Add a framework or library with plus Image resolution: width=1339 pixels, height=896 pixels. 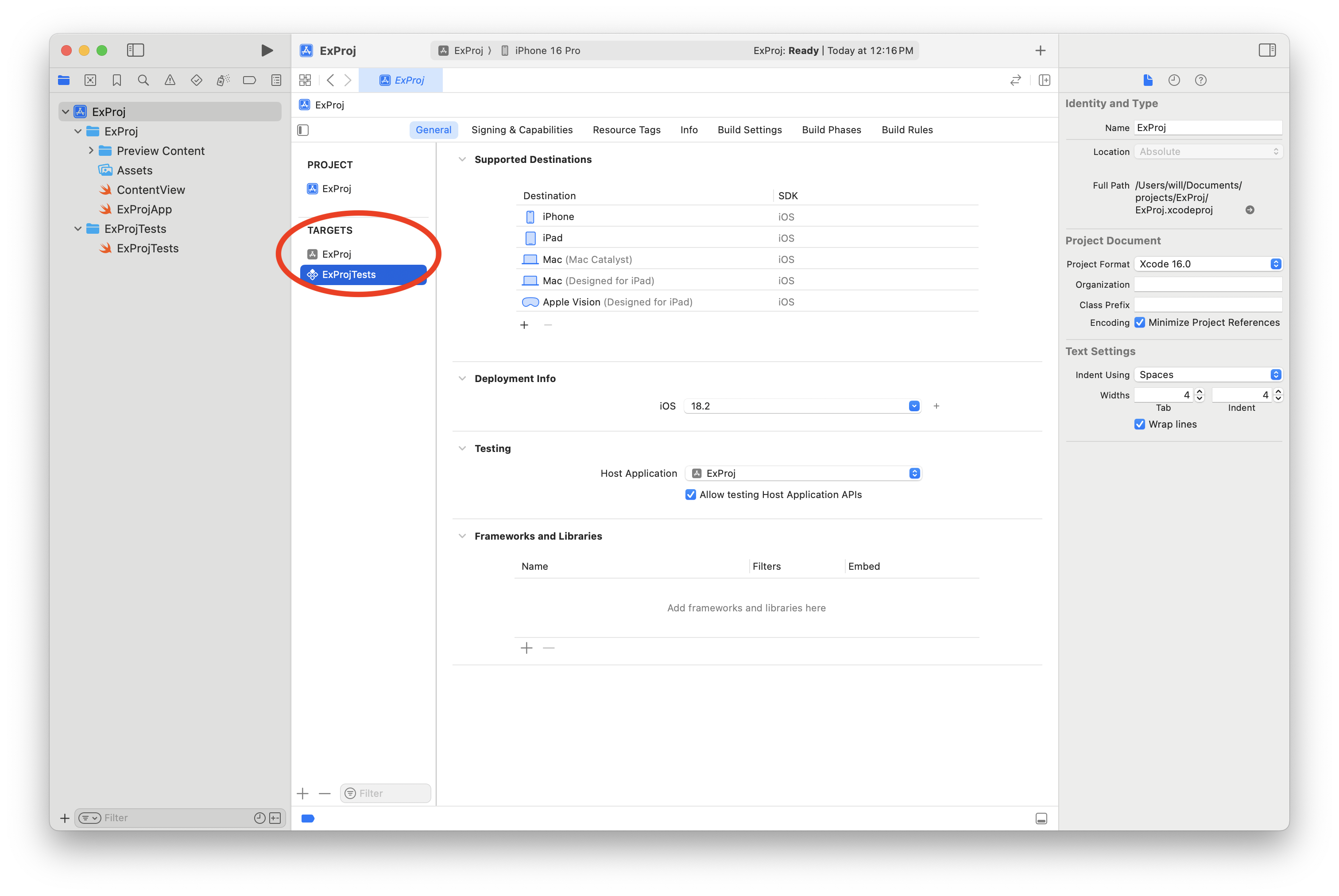[x=526, y=647]
